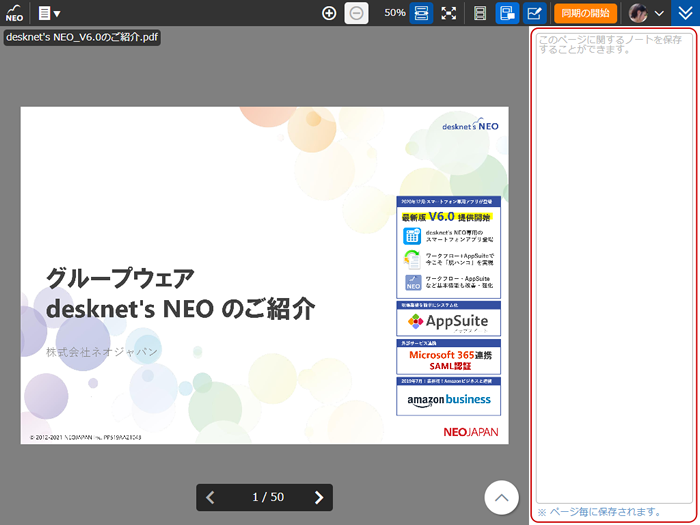
Task: Click the 50% zoom level text
Action: (395, 13)
